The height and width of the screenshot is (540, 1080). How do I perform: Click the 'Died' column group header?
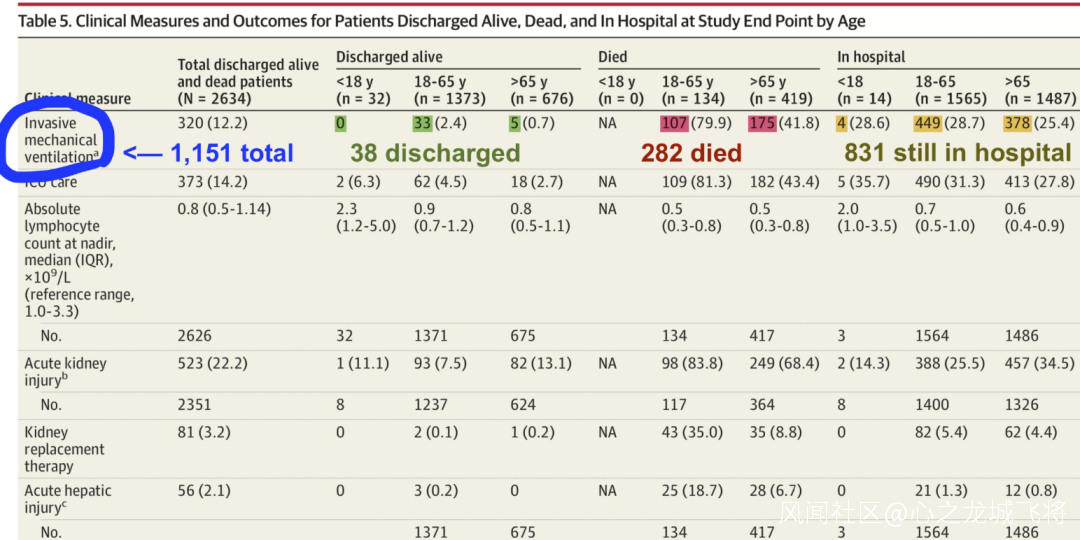pos(613,57)
